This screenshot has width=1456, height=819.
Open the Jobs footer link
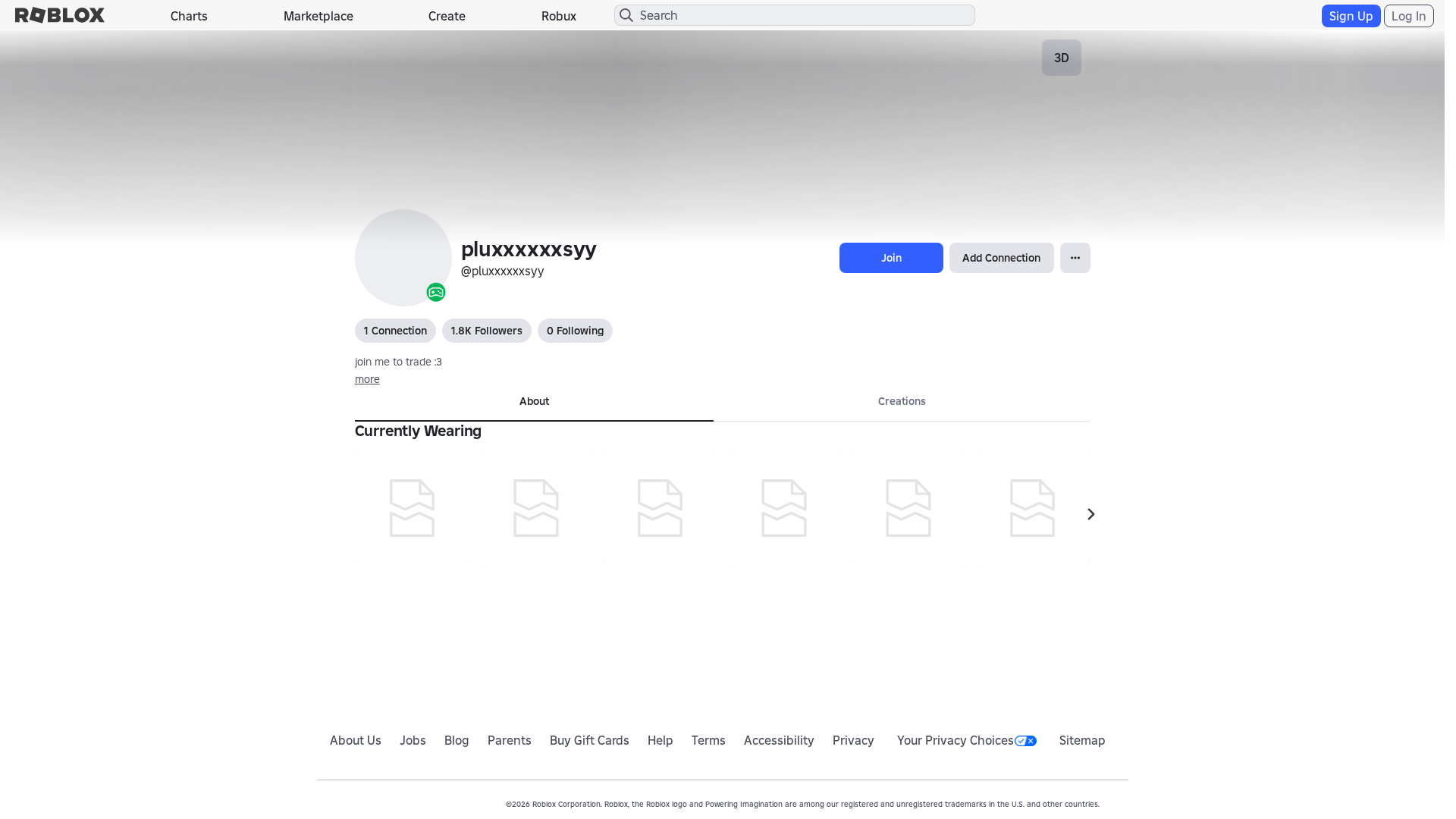pyautogui.click(x=413, y=740)
